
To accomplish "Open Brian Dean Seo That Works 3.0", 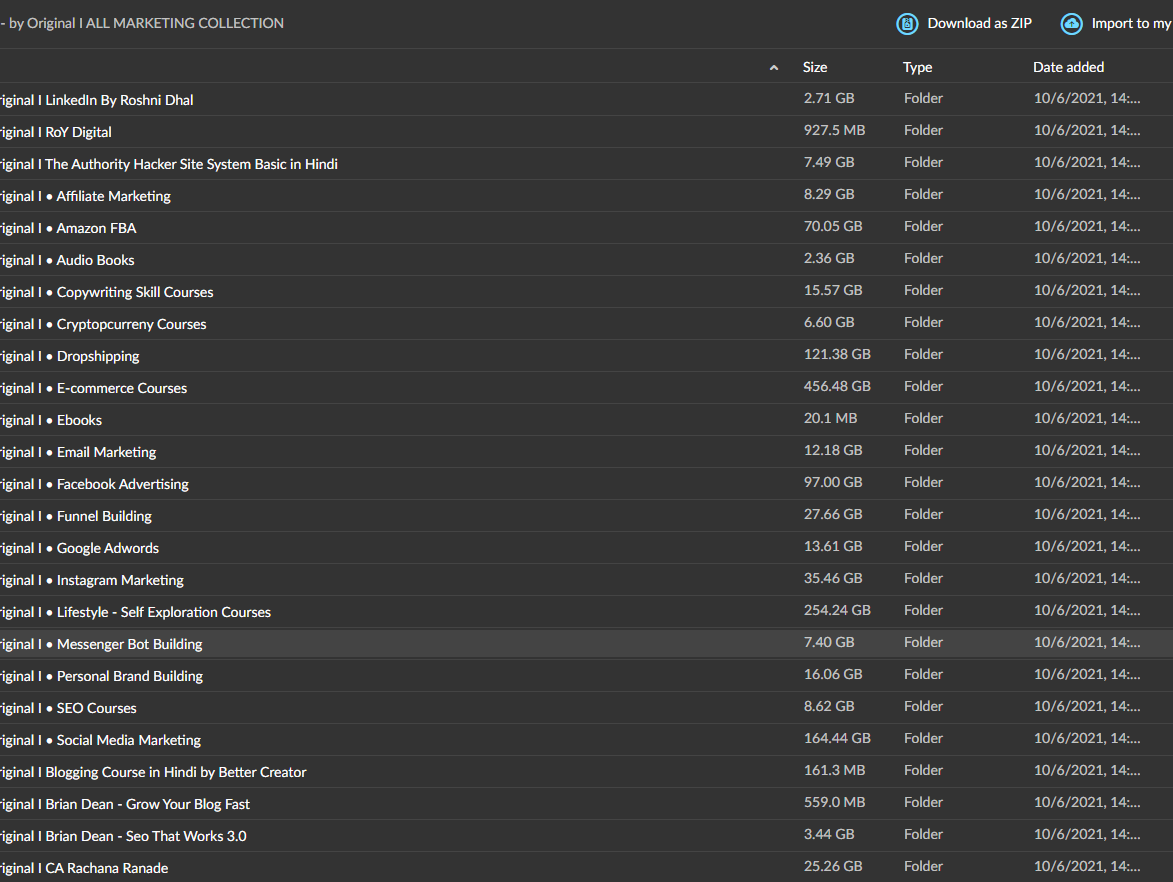I will 145,836.
